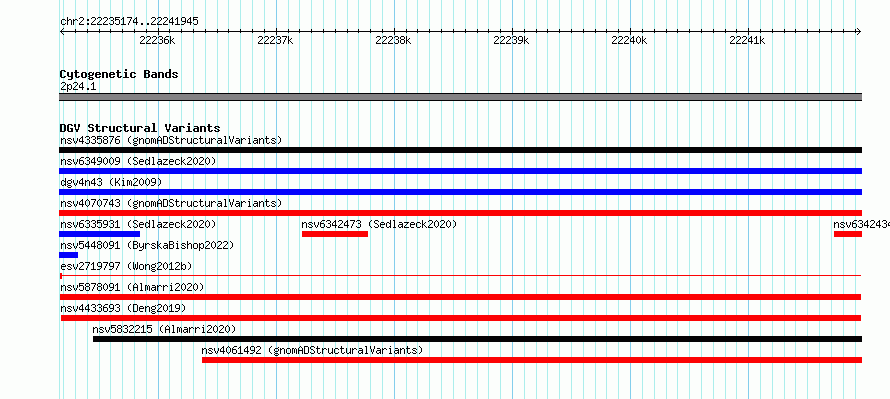Image resolution: width=890 pixels, height=399 pixels.
Task: Select the red bar under nsv5878091
Action: click(460, 297)
